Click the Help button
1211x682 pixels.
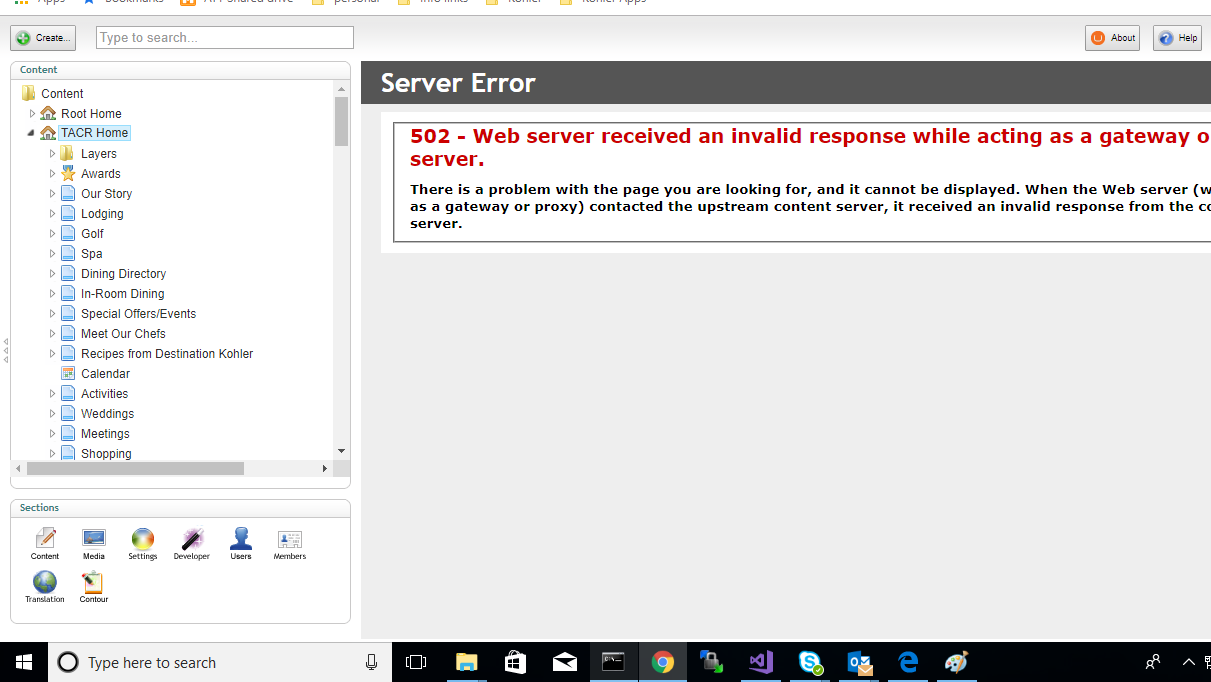point(1177,38)
